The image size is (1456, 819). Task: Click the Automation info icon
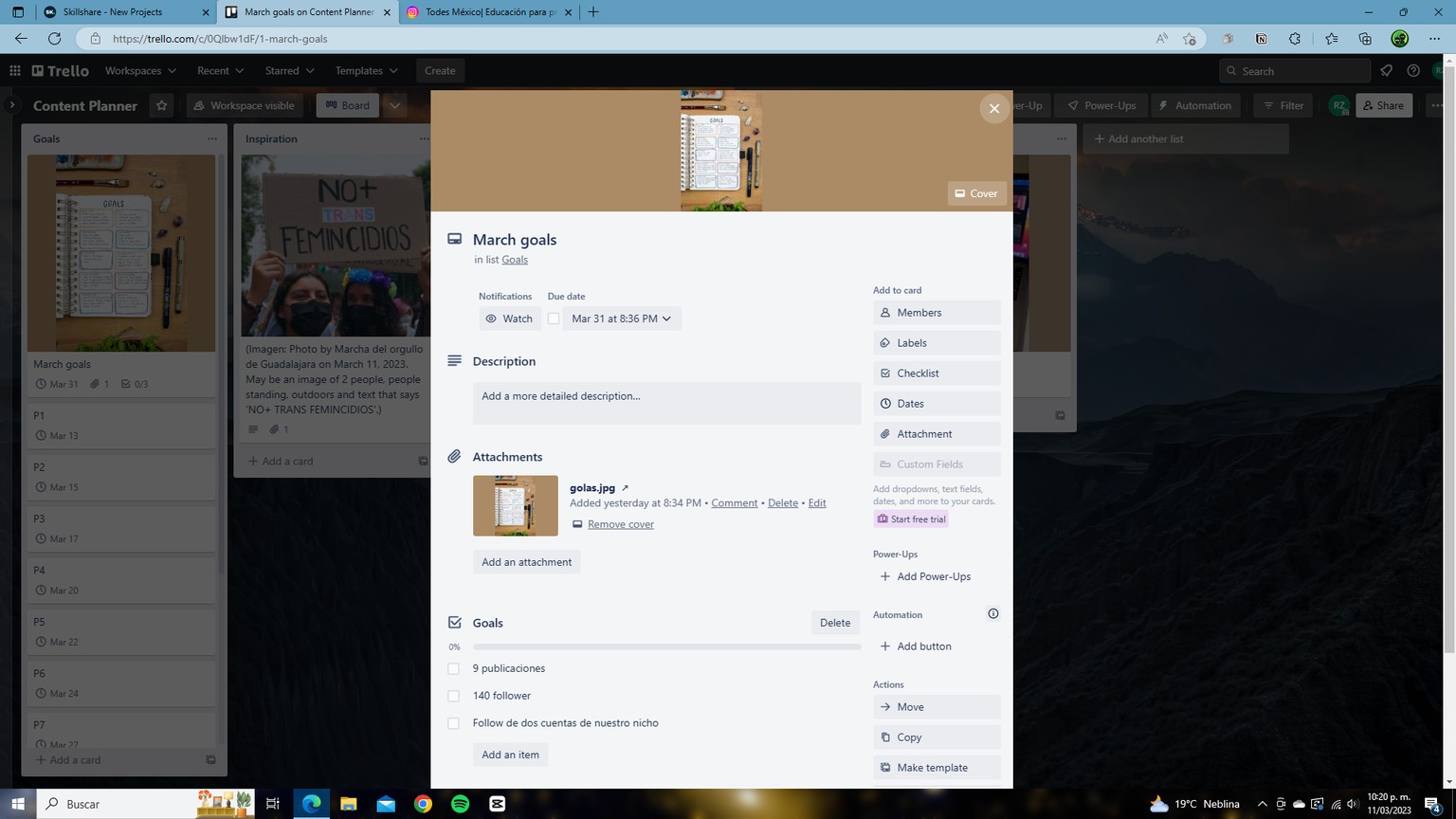993,614
